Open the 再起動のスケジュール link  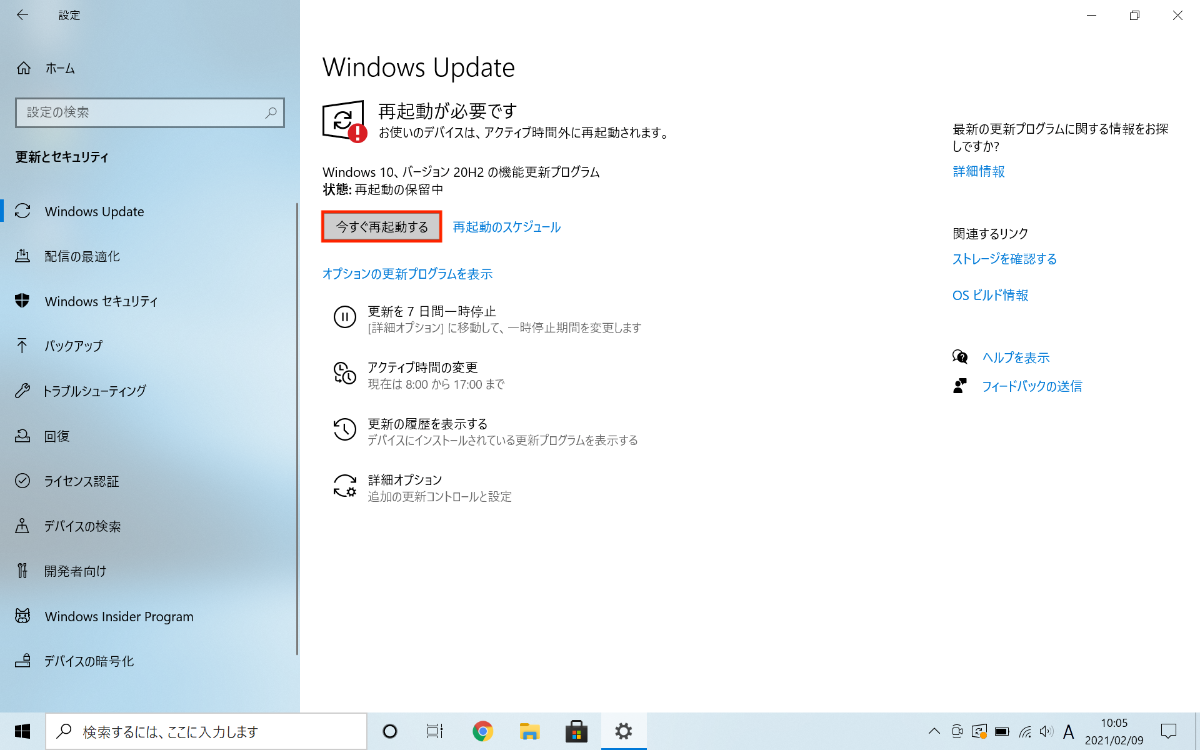[507, 227]
